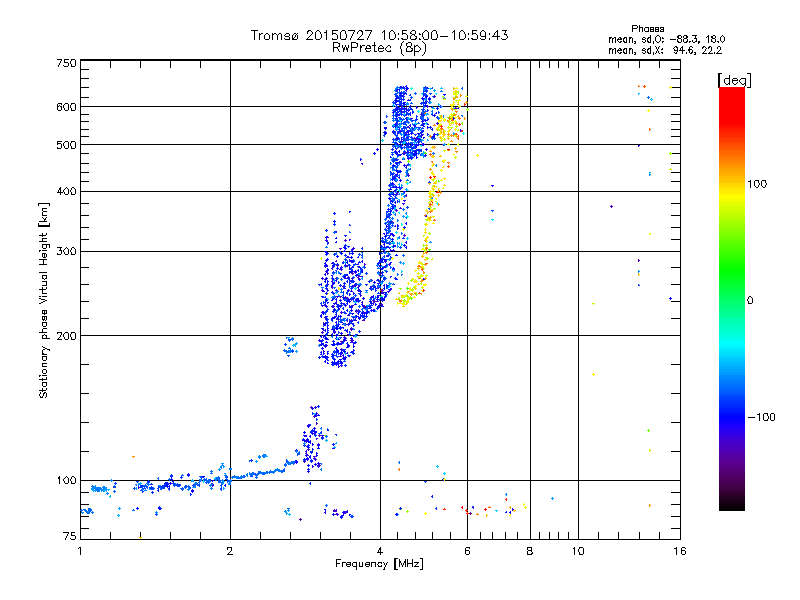Click the x-axis tick label '1'
Viewport: 800px width, 600px height.
[80, 551]
